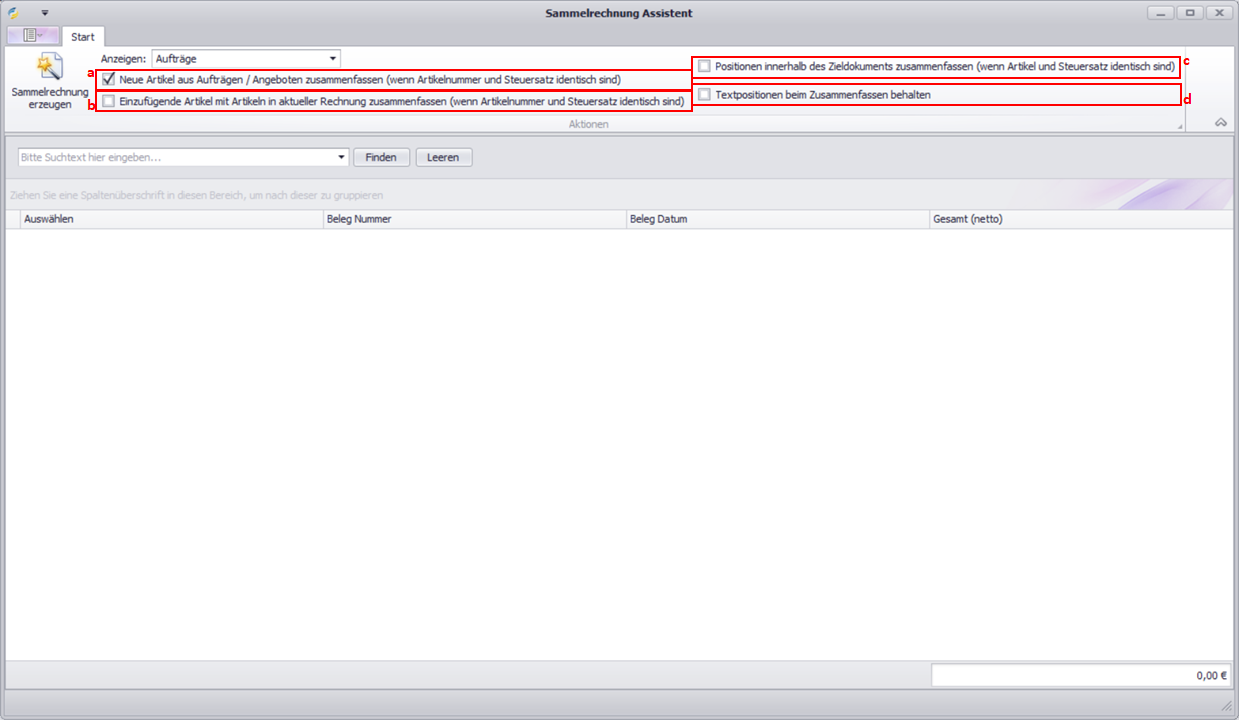
Task: Expand the search text history dropdown arrow
Action: point(342,157)
